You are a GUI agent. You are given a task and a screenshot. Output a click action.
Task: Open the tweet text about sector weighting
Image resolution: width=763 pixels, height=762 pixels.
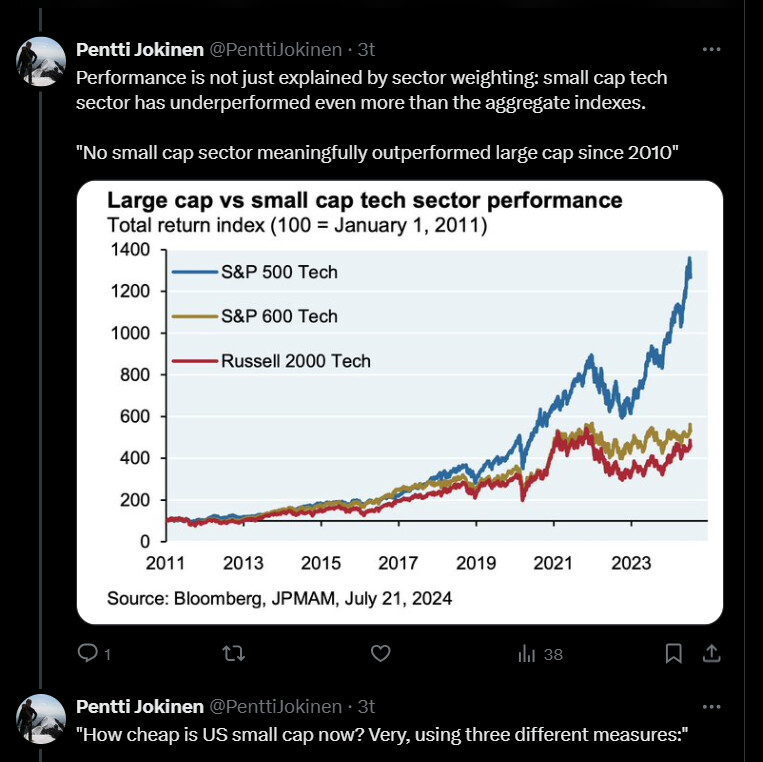[371, 90]
